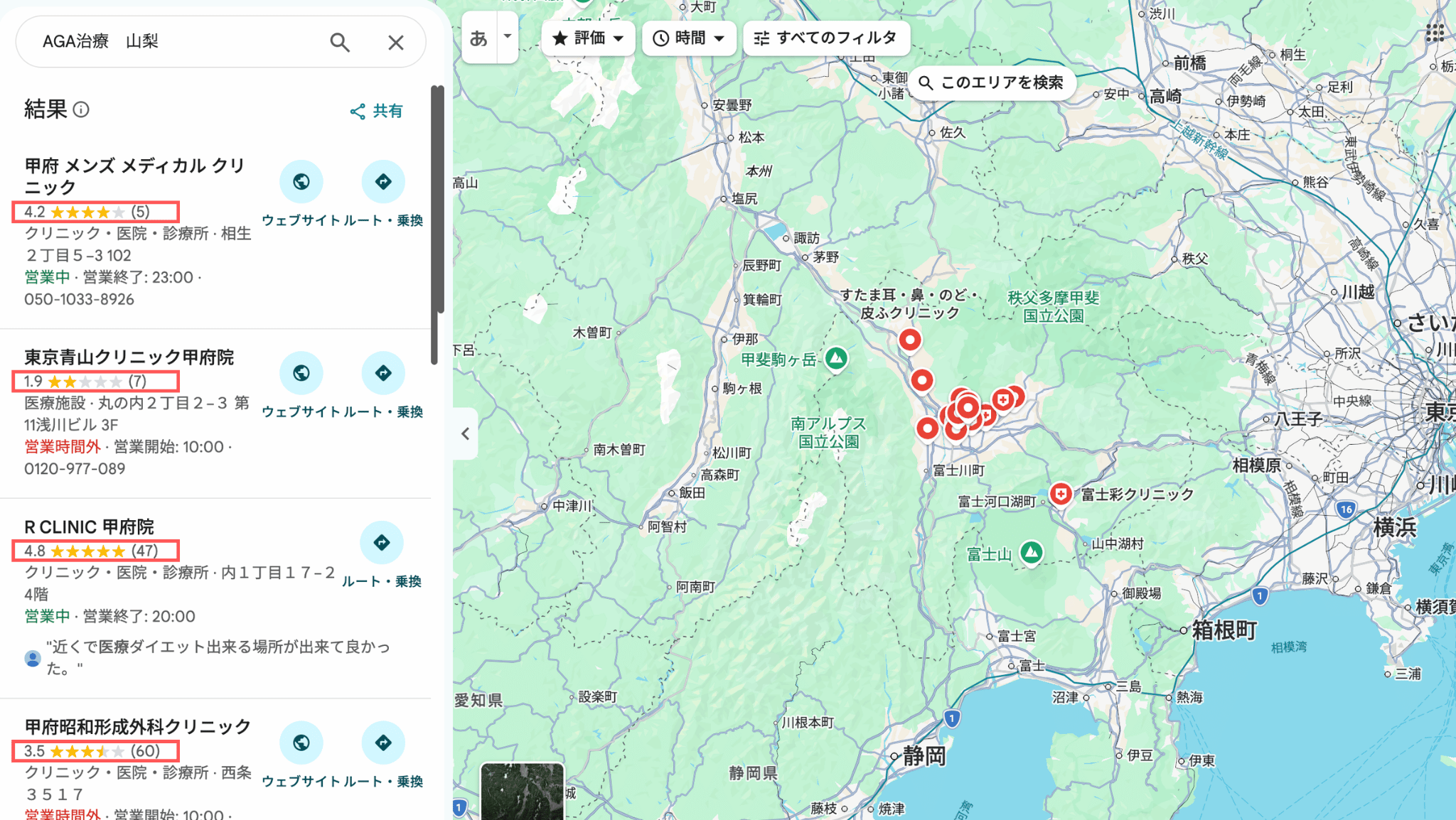The height and width of the screenshot is (820, 1456).
Task: Open すべてのフィルタ panel
Action: (826, 38)
